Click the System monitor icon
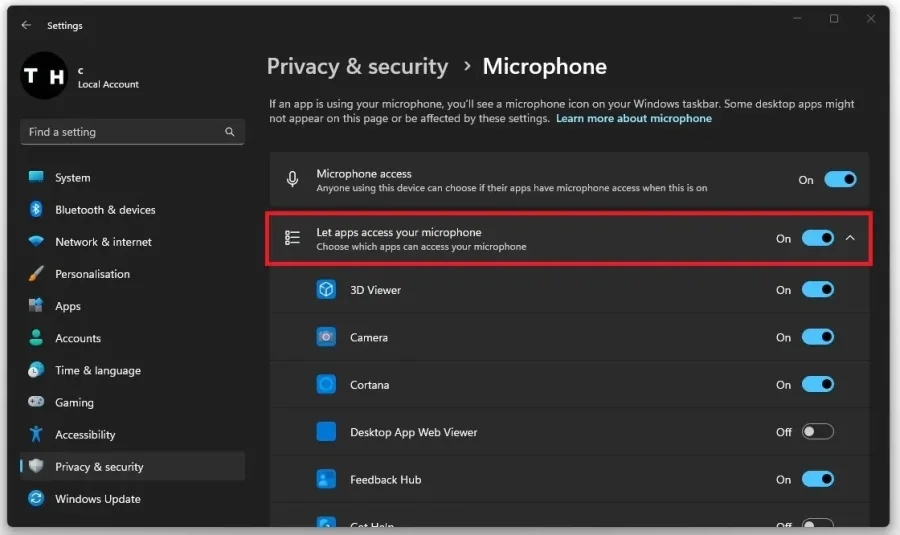 click(x=36, y=177)
